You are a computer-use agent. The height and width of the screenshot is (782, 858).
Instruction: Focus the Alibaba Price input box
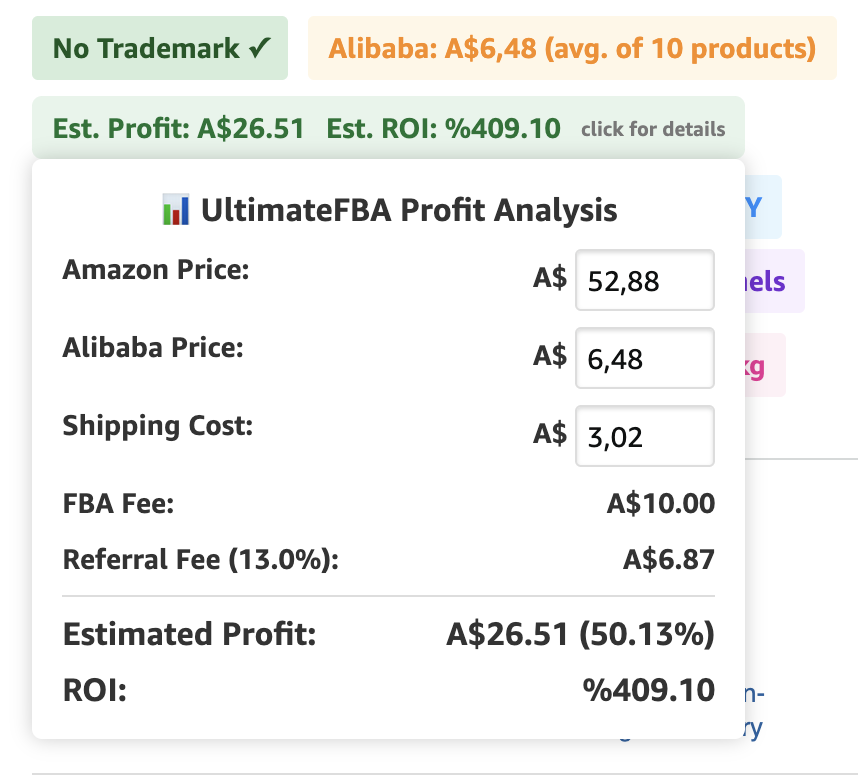(x=645, y=358)
